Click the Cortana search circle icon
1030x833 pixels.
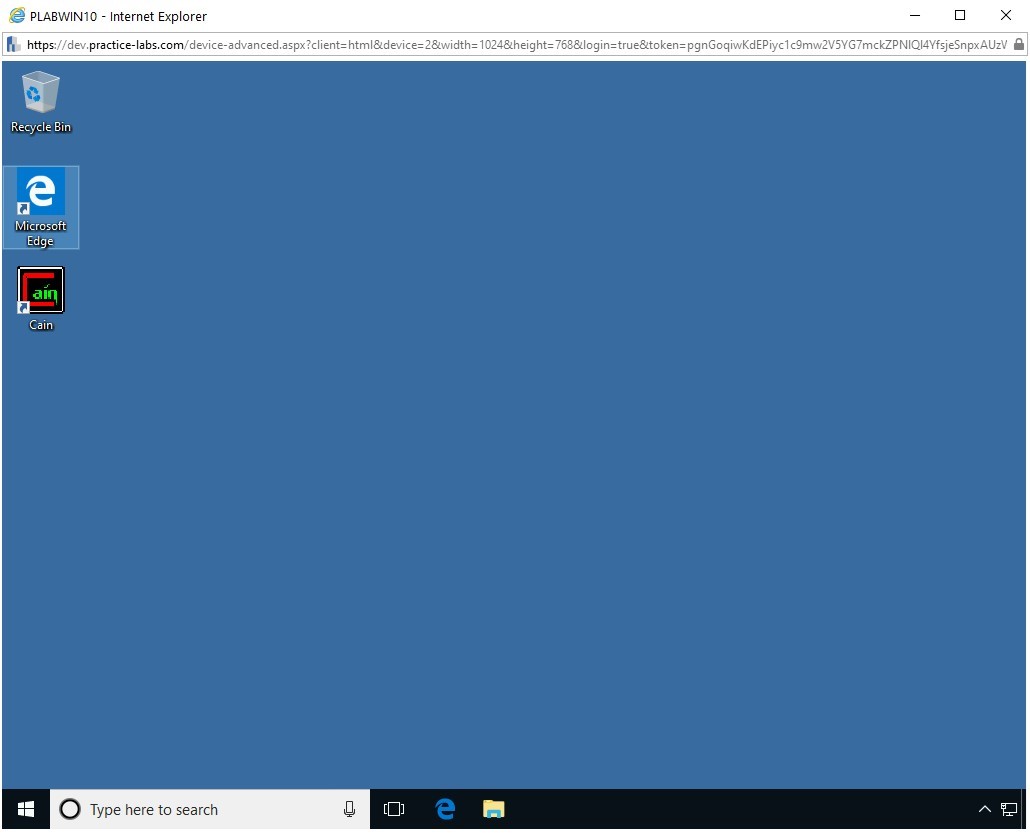[x=69, y=809]
